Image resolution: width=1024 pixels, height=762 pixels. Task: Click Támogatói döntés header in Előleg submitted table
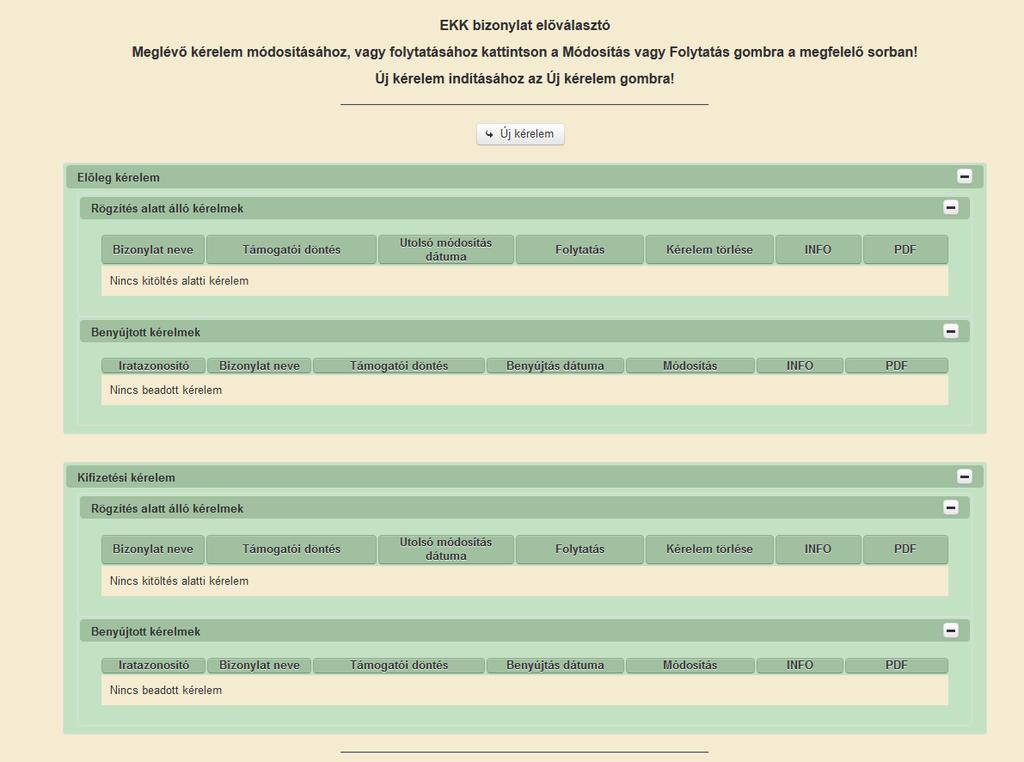pos(399,366)
